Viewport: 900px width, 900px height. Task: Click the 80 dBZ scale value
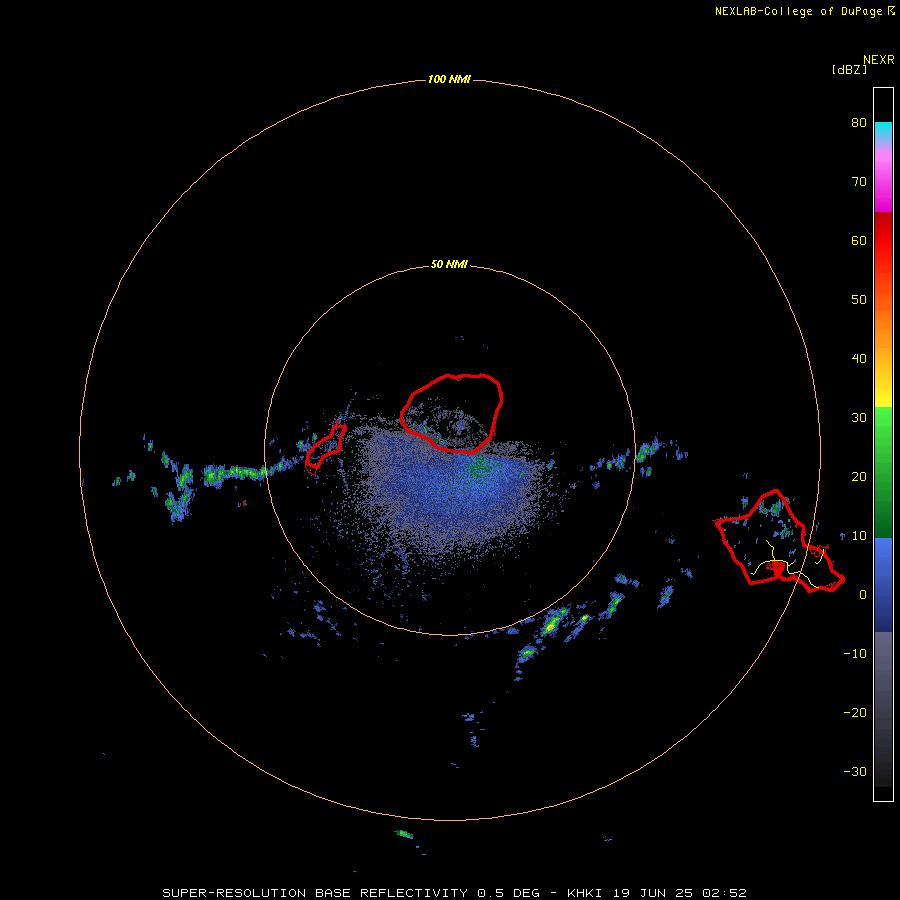859,122
